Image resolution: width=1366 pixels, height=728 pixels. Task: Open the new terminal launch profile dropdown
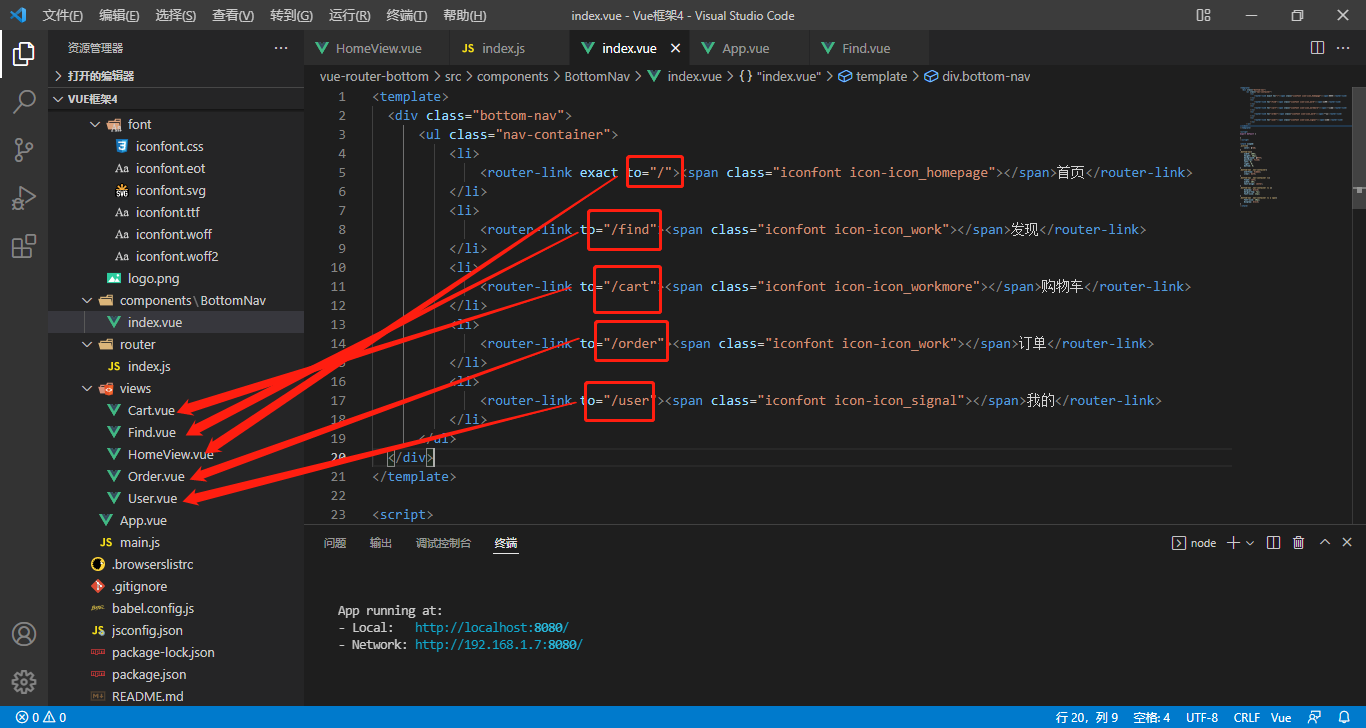(x=1250, y=543)
